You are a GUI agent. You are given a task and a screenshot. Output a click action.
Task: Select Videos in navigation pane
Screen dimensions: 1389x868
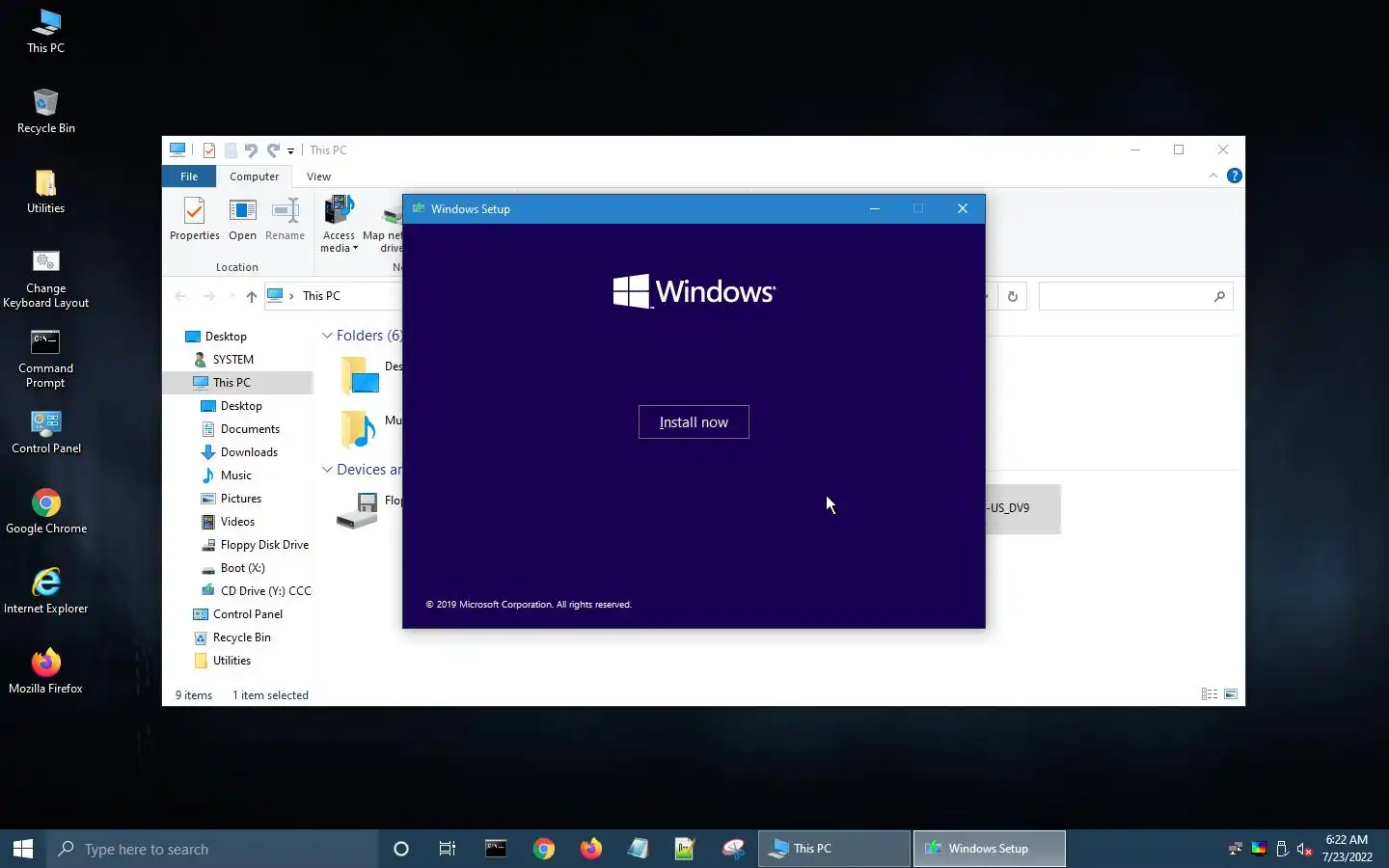[237, 522]
